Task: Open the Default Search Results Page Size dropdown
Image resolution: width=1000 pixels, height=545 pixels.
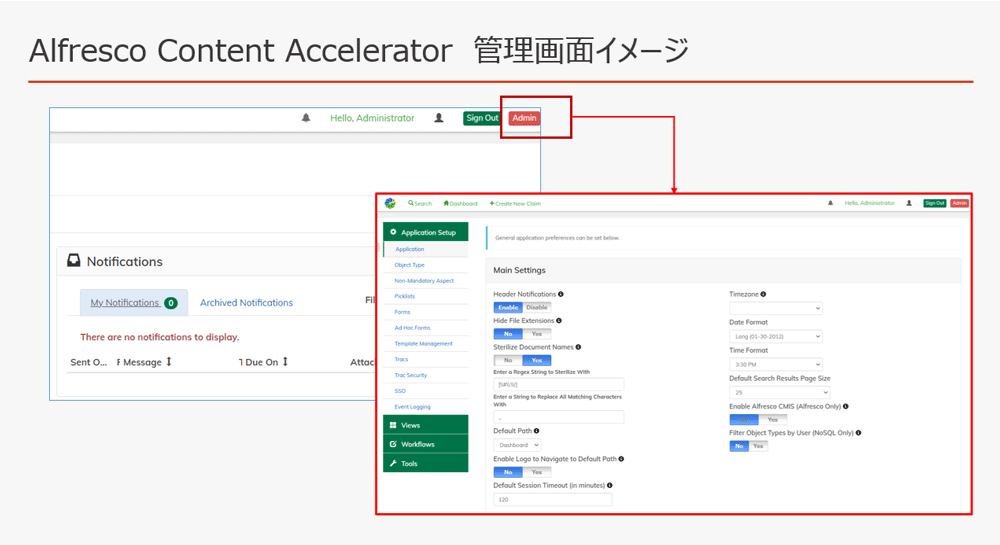Action: point(779,393)
